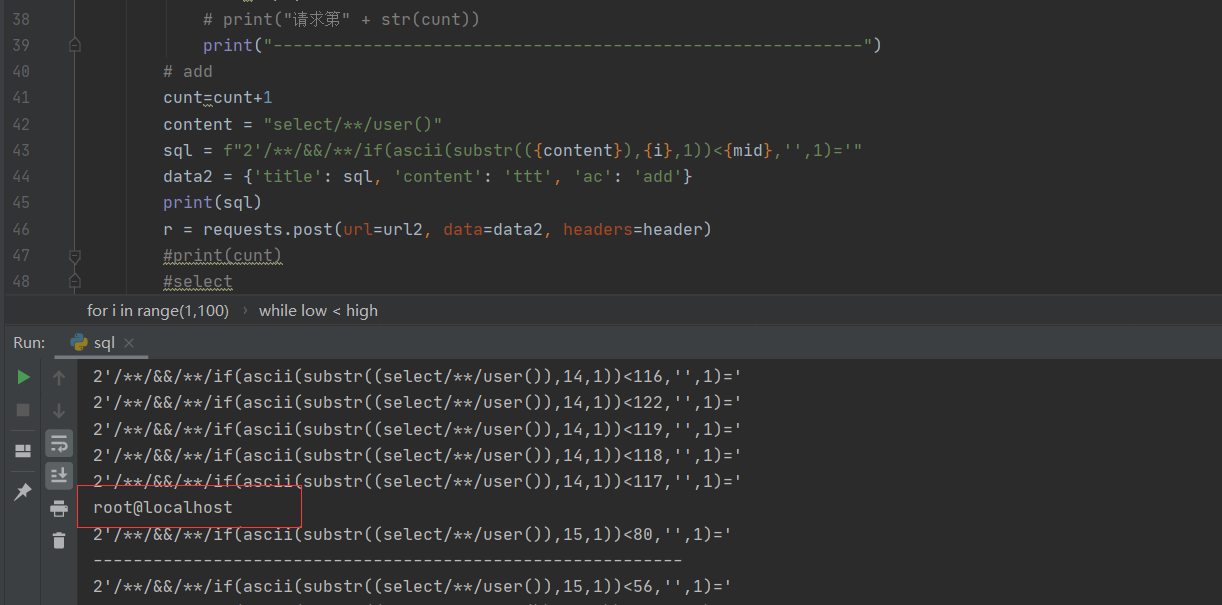
Task: Select 'root@localhost' output line
Action: pos(163,507)
